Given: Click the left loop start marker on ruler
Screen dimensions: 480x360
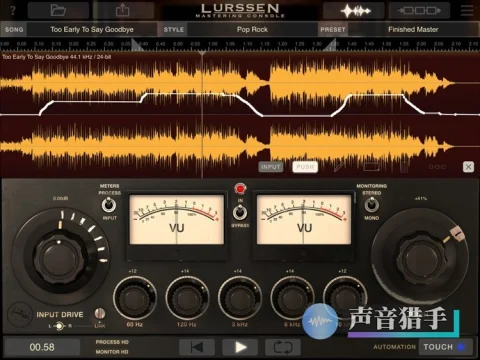Looking at the screenshot, I should [136, 45].
